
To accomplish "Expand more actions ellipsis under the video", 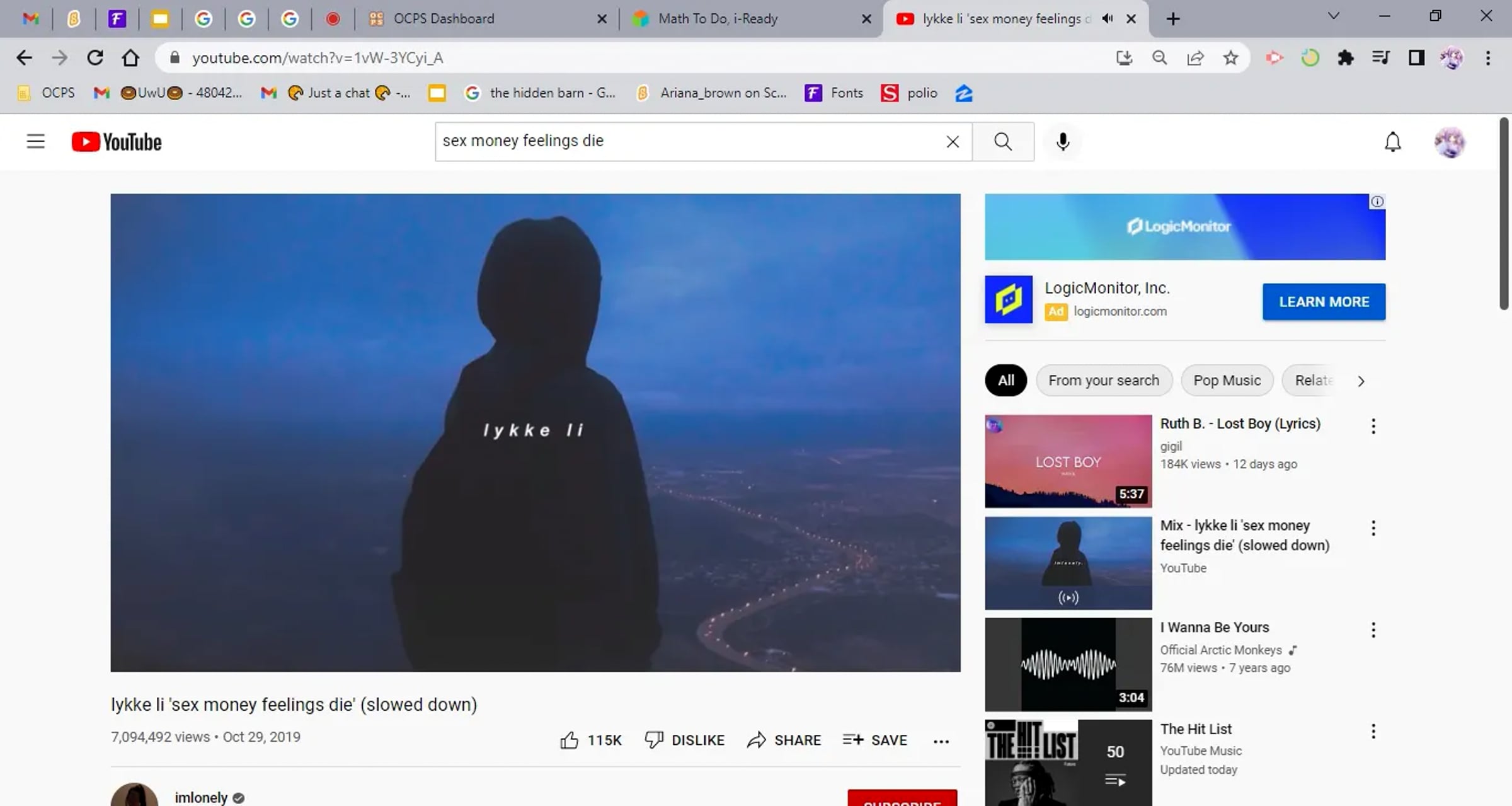I will pos(941,741).
